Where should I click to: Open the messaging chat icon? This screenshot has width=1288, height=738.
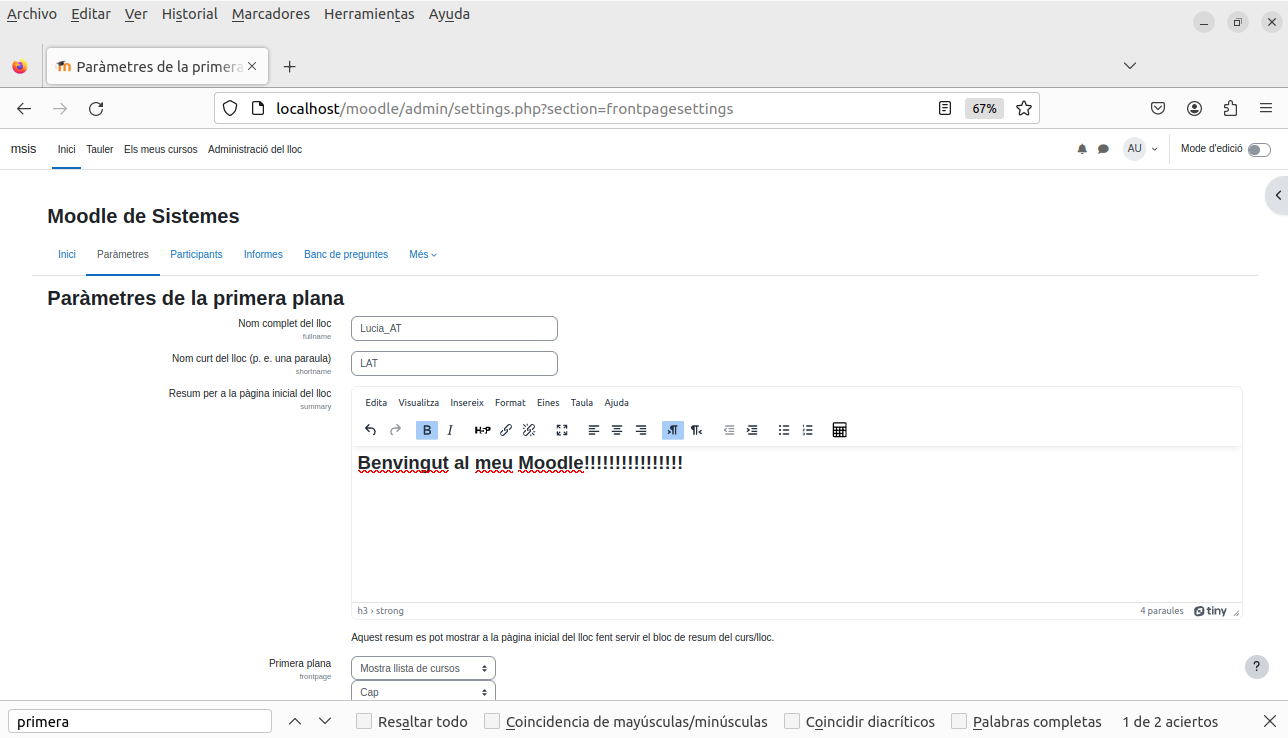1103,149
